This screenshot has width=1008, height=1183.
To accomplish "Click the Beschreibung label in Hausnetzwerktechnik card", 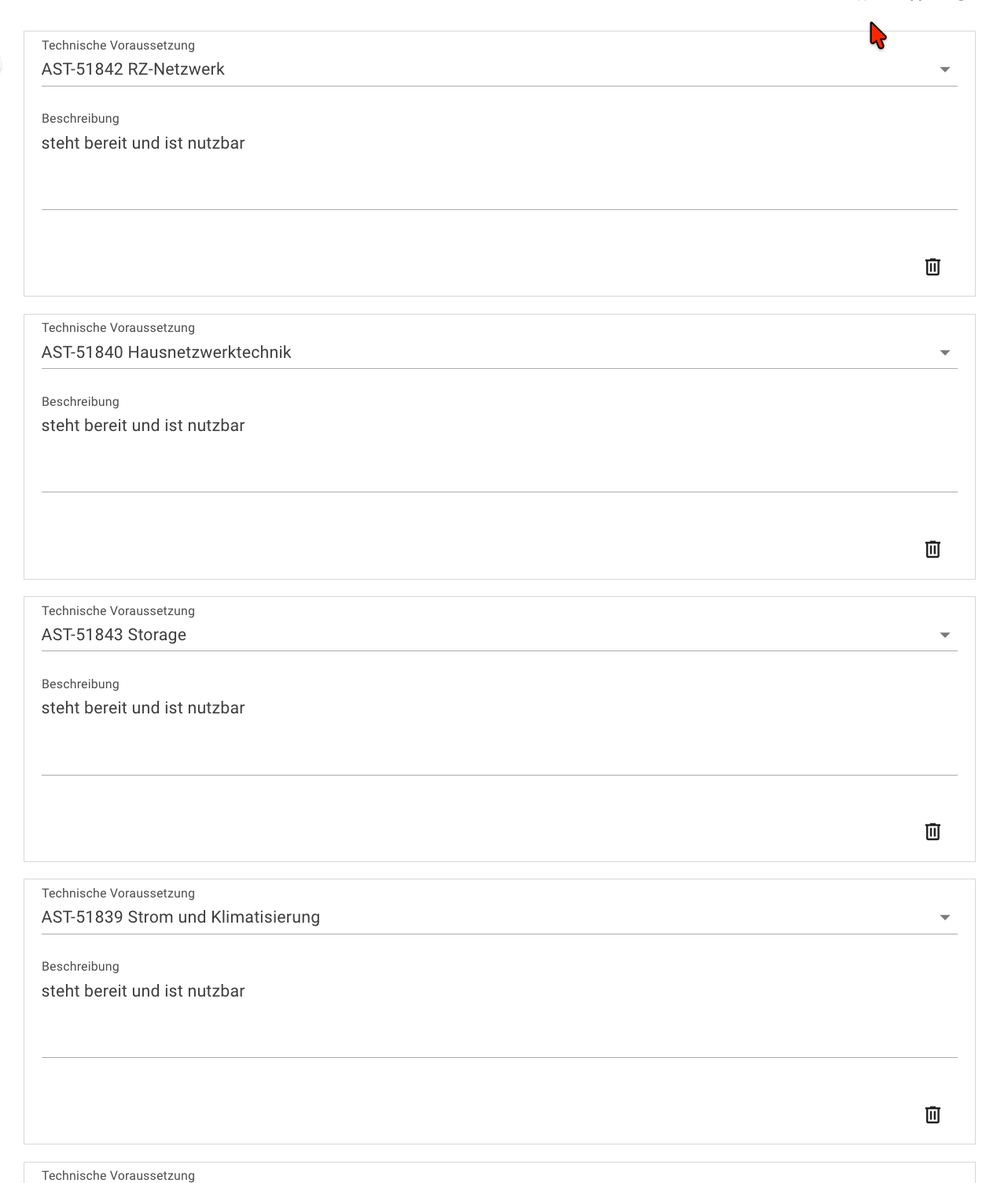I will coord(80,402).
